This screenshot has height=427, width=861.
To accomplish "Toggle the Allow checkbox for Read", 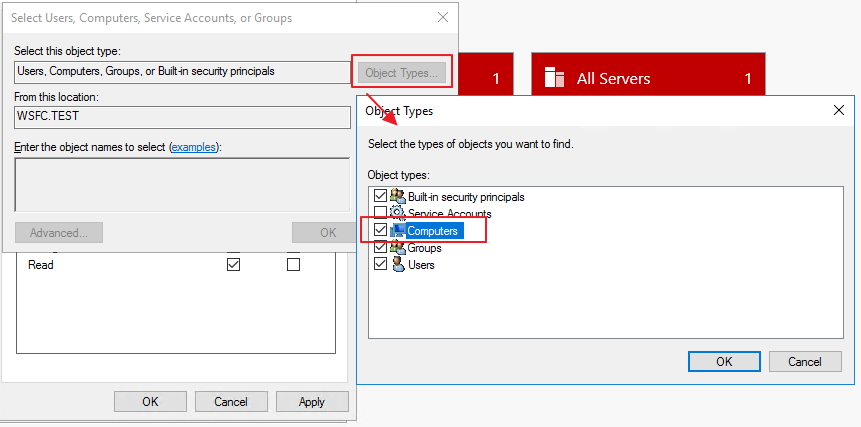I will tap(233, 265).
